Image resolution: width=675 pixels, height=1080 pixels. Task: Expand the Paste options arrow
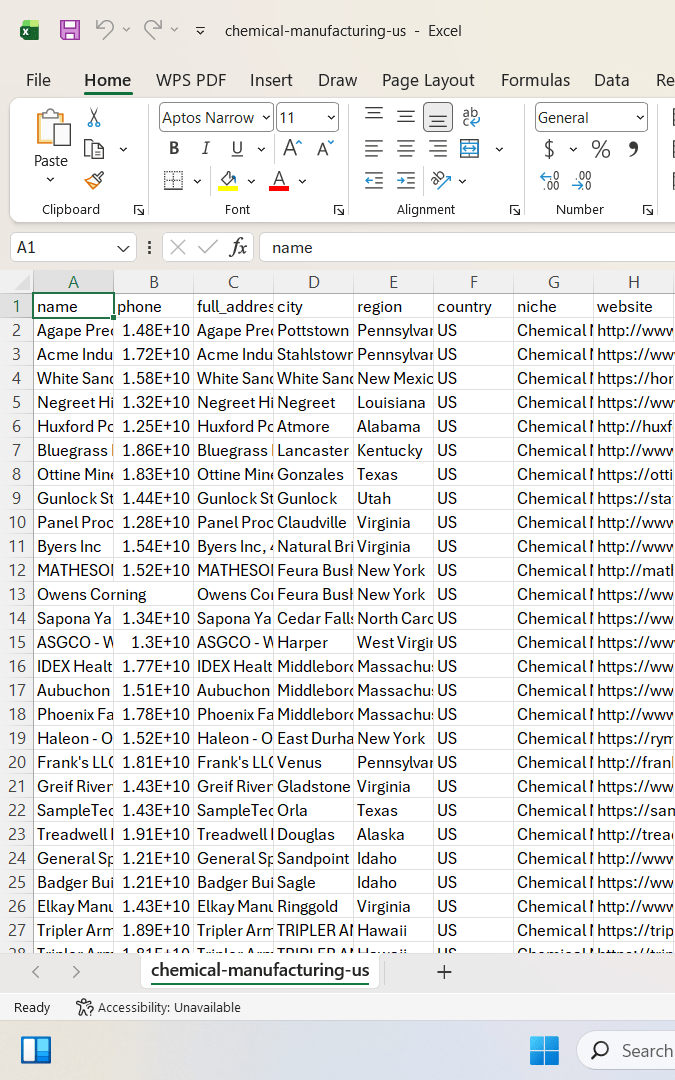50,180
